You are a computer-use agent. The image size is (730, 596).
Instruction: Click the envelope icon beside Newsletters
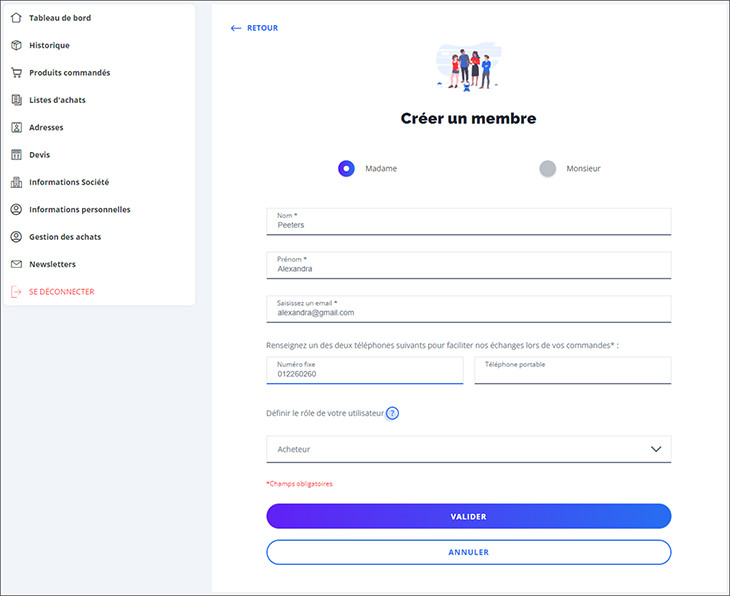click(16, 264)
